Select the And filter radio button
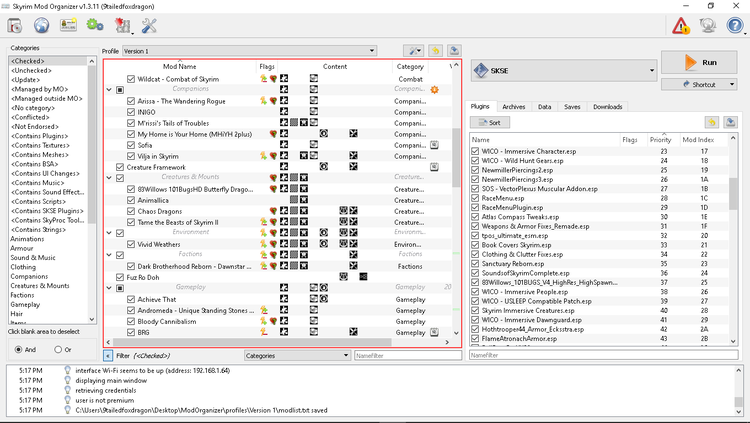This screenshot has width=750, height=423. 19,350
